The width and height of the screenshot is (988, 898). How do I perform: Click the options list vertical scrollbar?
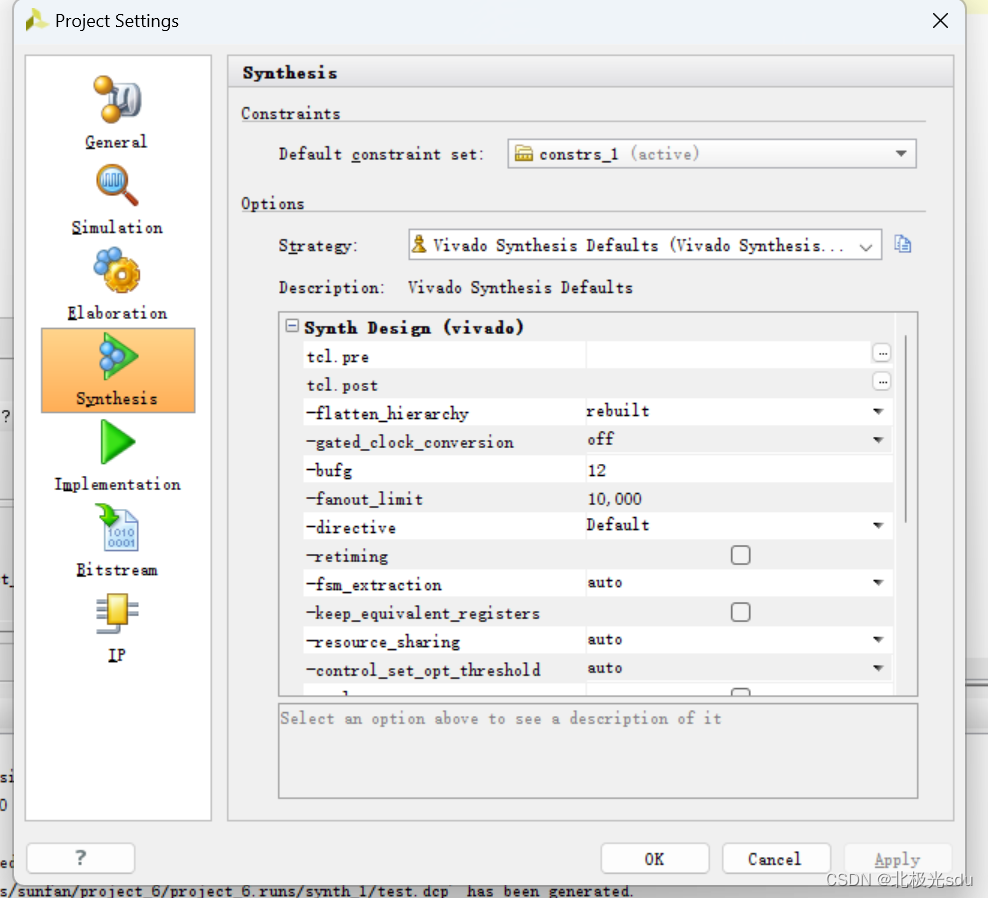(x=905, y=429)
